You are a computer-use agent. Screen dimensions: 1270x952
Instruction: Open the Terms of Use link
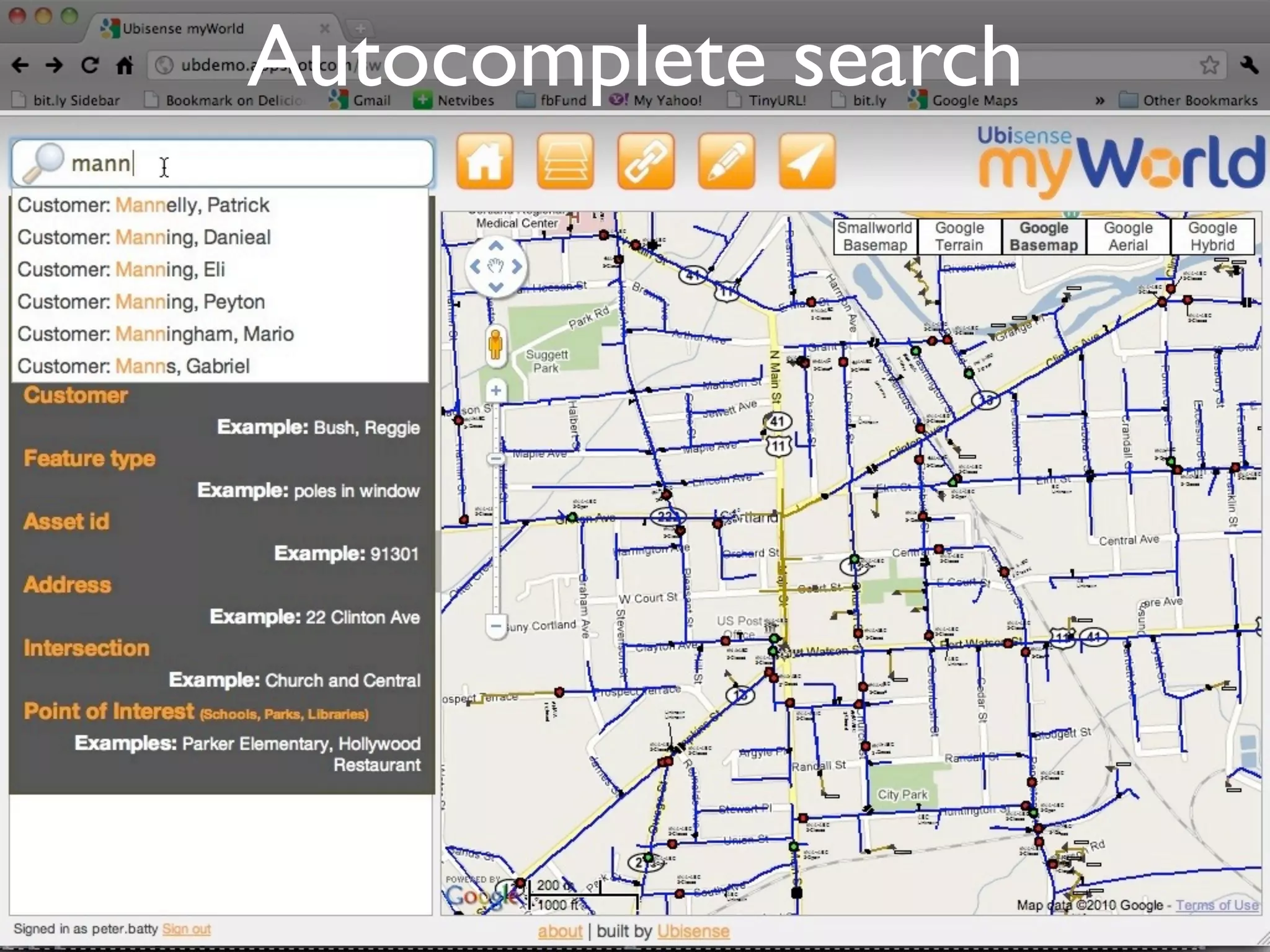pyautogui.click(x=1217, y=905)
